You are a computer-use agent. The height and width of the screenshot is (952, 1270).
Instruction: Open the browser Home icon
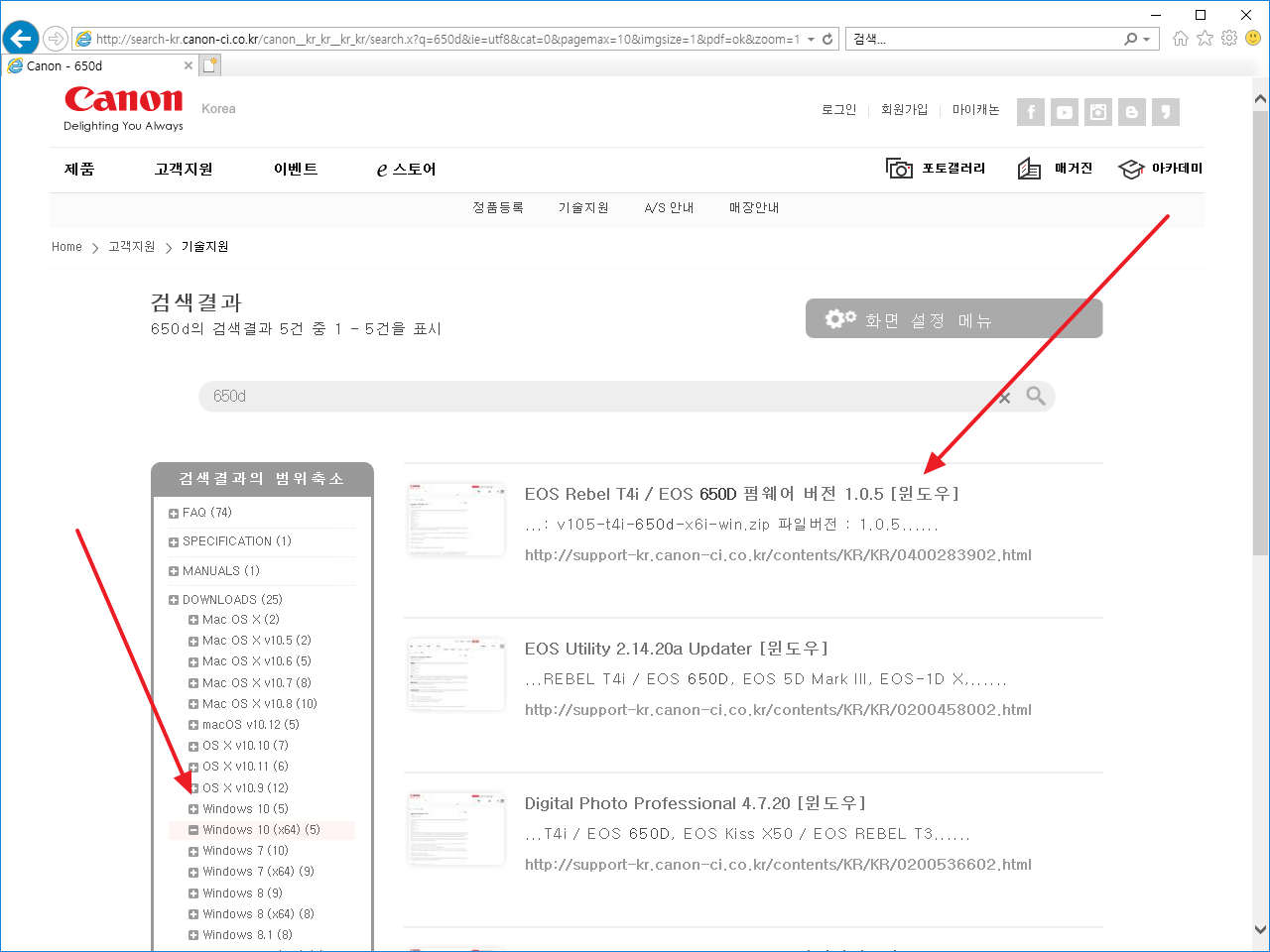[x=1181, y=38]
